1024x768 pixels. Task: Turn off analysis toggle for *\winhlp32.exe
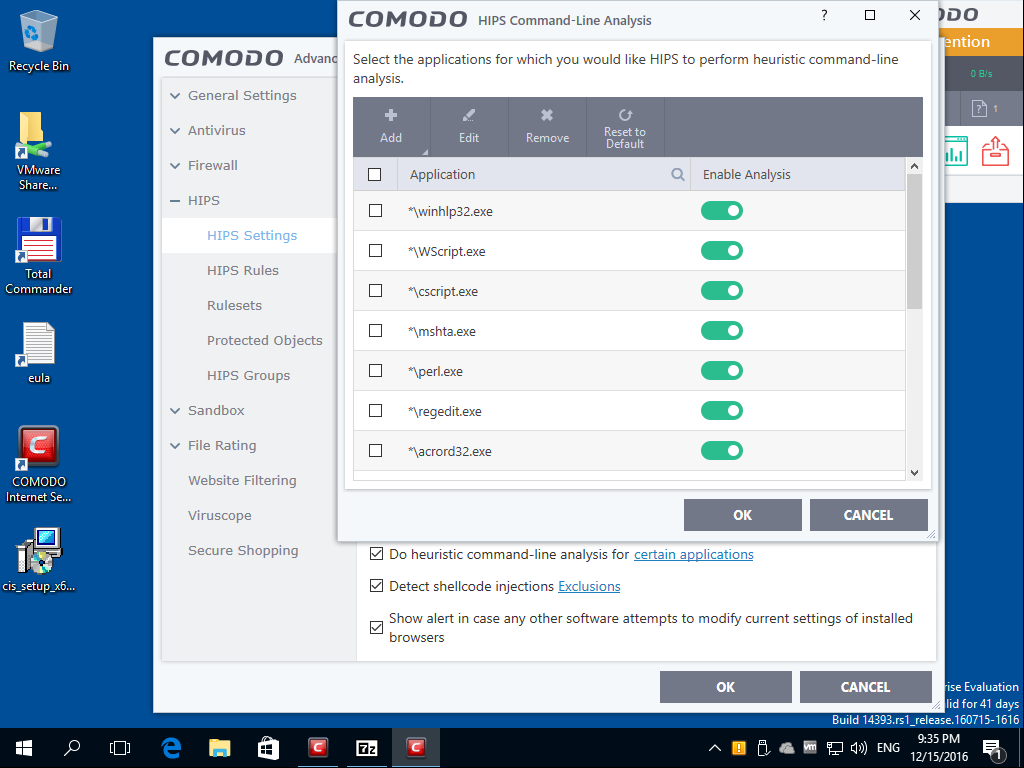(722, 211)
